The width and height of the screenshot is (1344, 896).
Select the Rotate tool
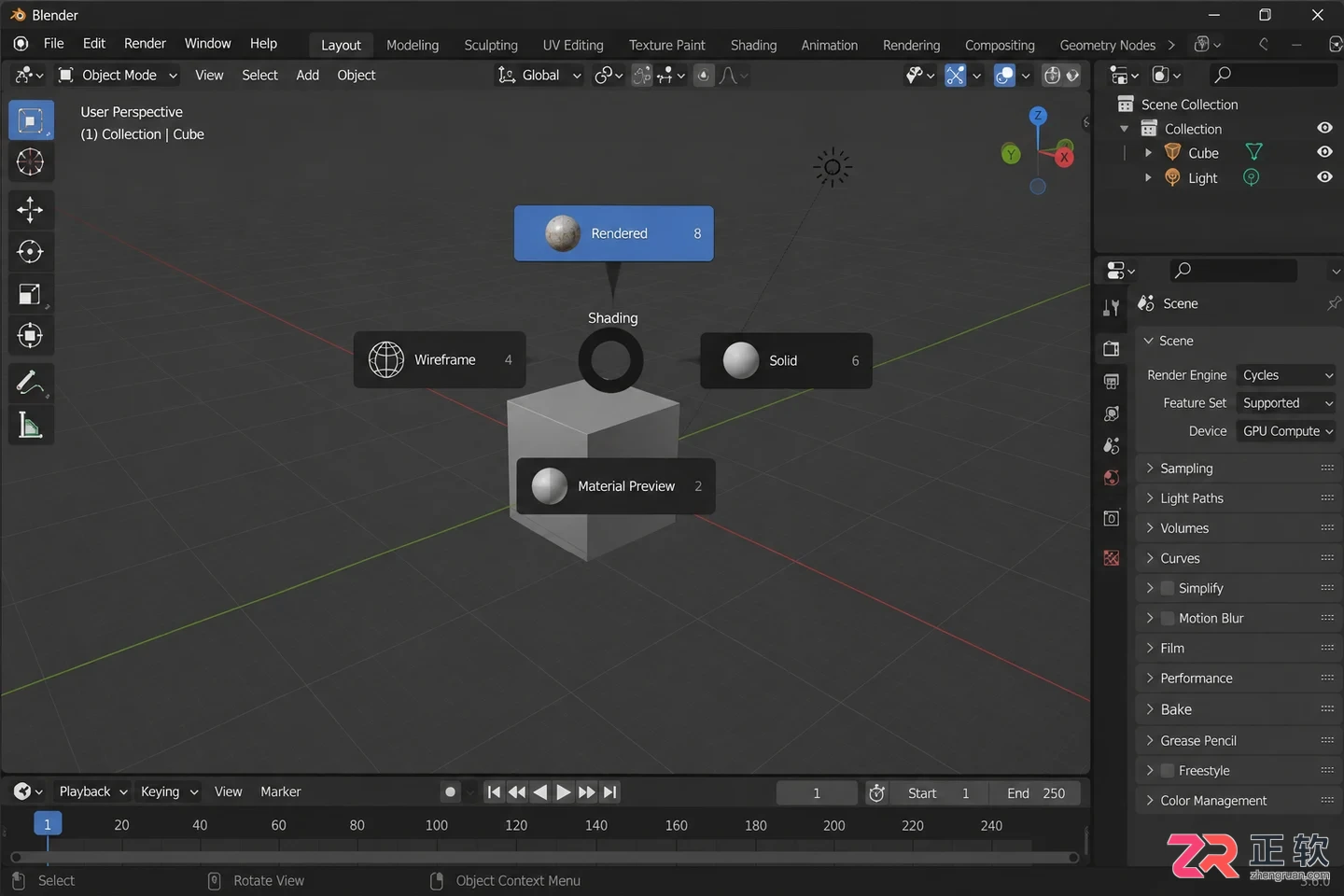31,251
